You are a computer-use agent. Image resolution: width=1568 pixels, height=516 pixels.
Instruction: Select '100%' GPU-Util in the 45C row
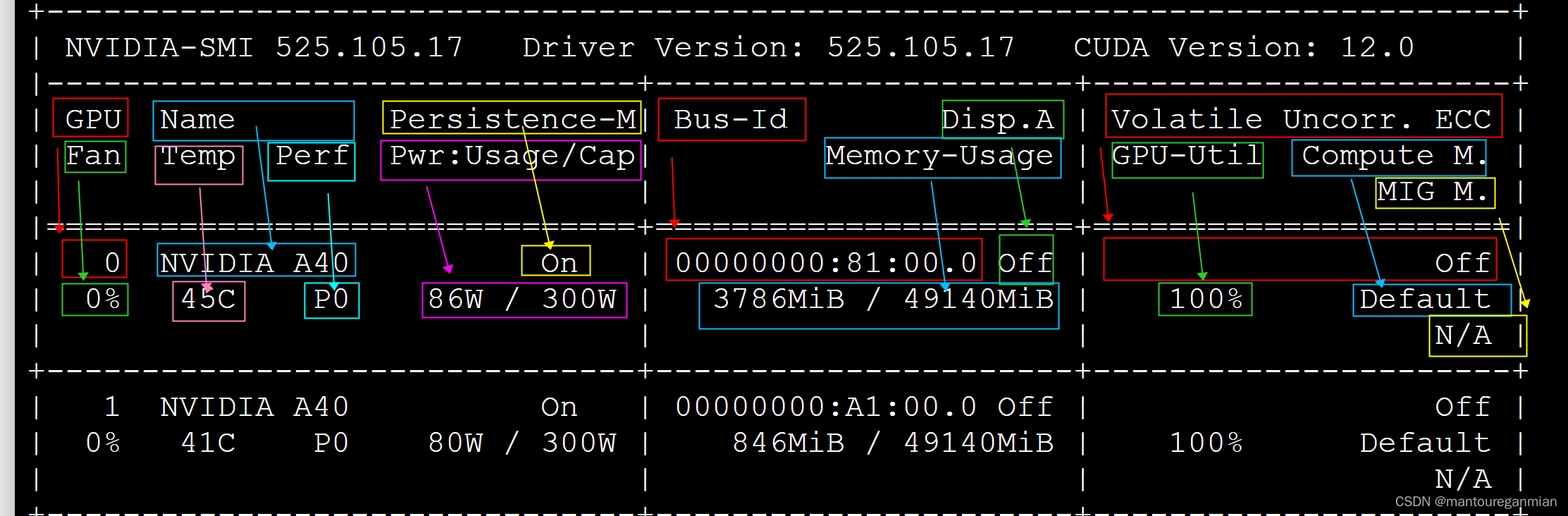[x=1206, y=300]
